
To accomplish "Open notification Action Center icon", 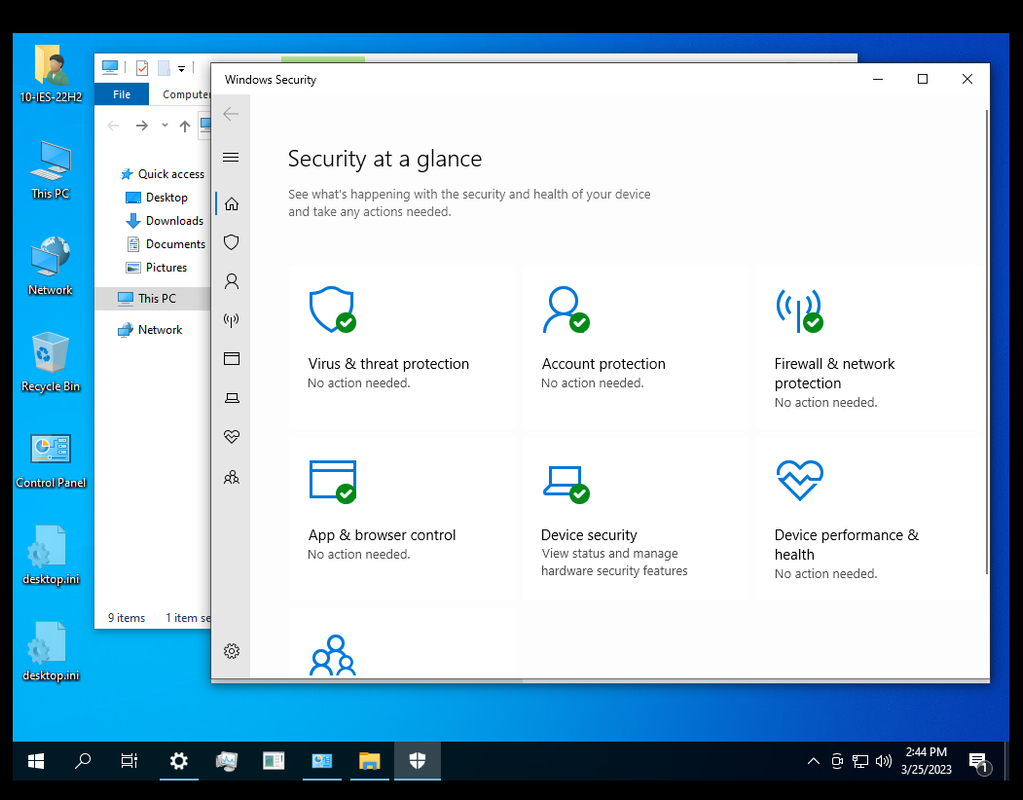I will [x=979, y=762].
